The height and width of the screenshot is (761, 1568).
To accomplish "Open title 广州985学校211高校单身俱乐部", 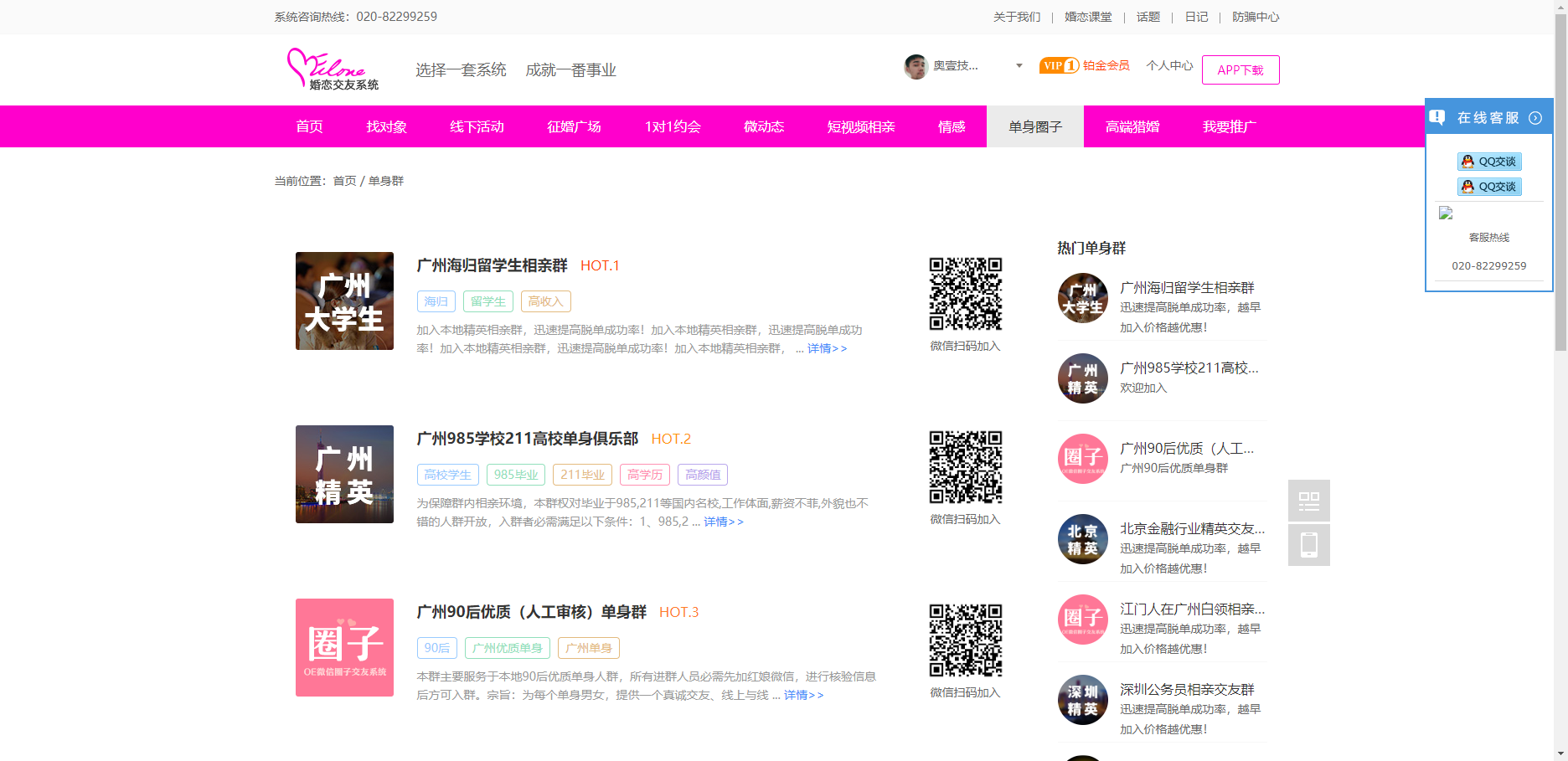I will [x=527, y=439].
